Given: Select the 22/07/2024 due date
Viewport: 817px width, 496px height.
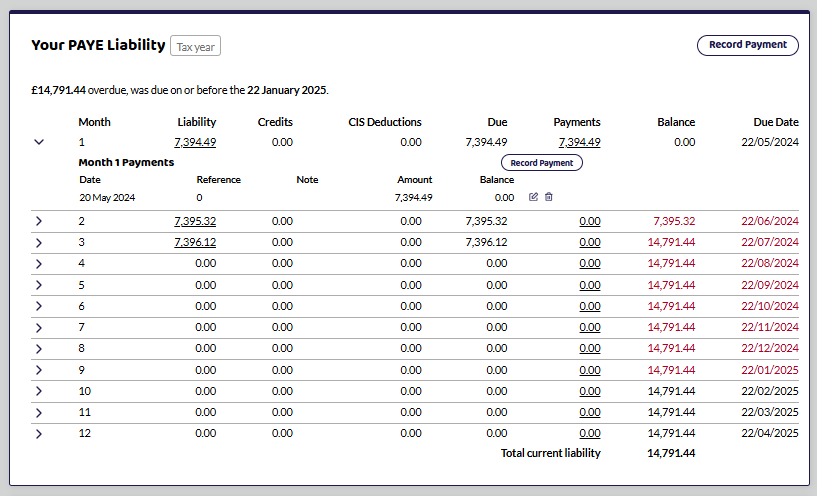Looking at the screenshot, I should pos(770,242).
